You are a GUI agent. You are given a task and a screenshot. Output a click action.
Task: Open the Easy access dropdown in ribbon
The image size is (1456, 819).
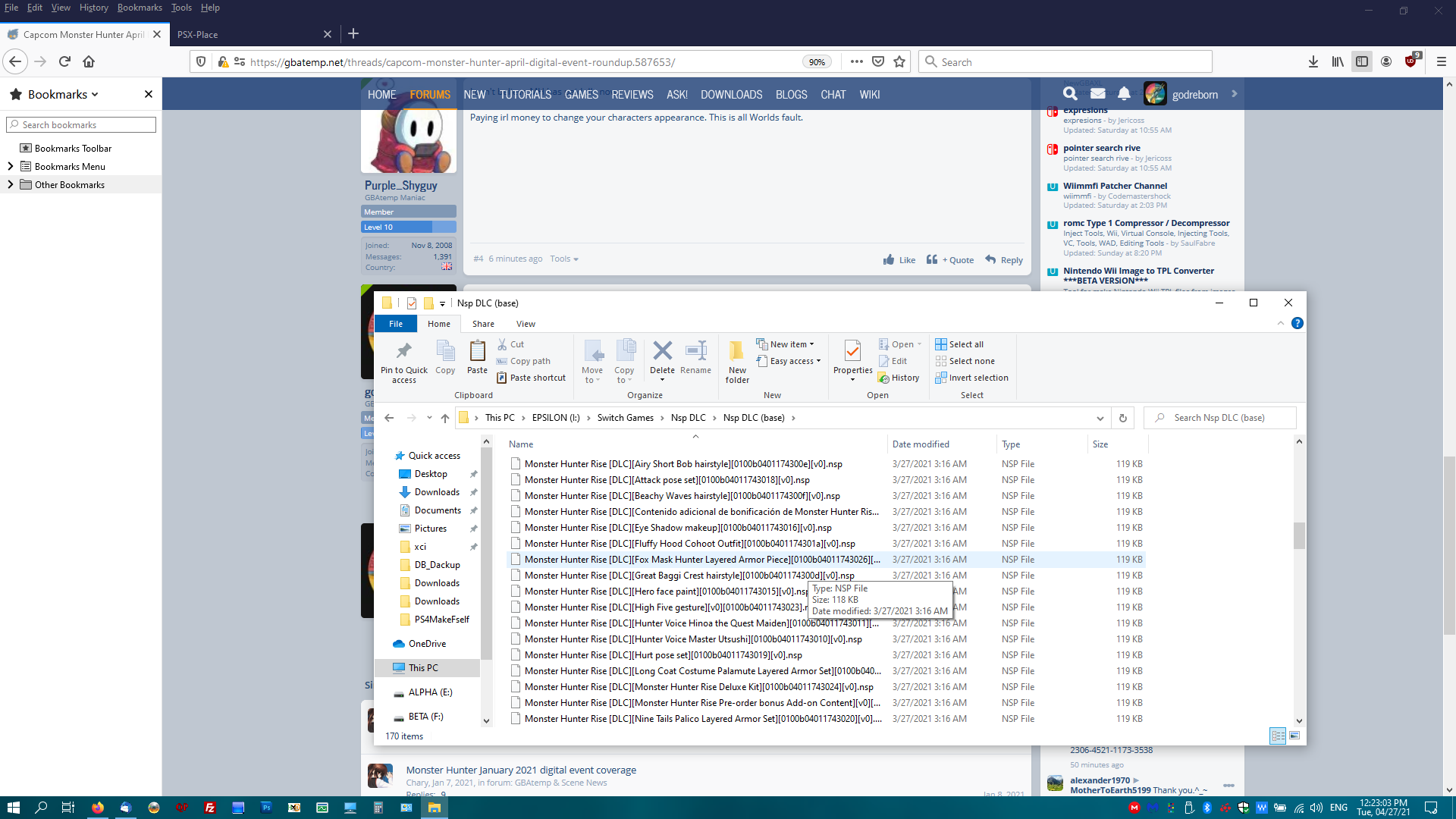click(x=789, y=361)
